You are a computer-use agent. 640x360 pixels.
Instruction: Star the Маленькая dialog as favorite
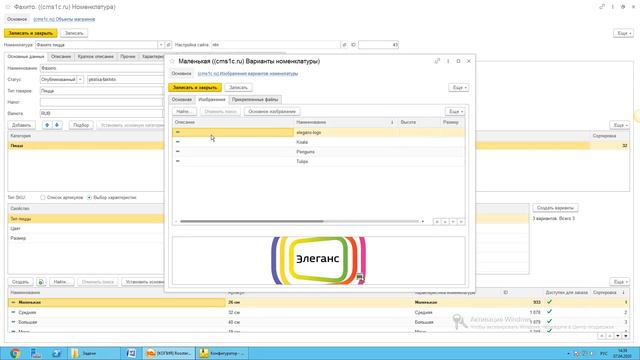click(172, 61)
